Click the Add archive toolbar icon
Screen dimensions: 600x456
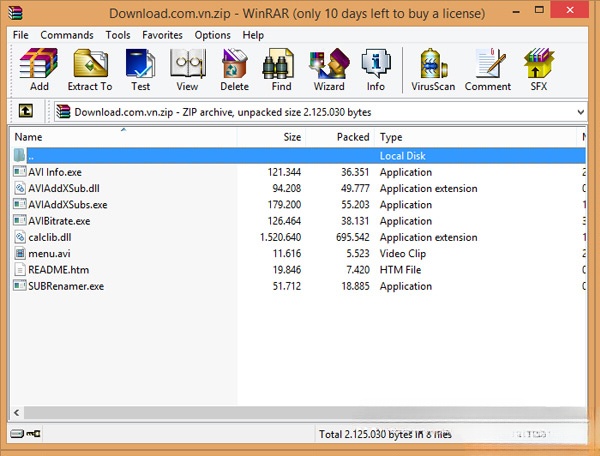click(x=39, y=63)
